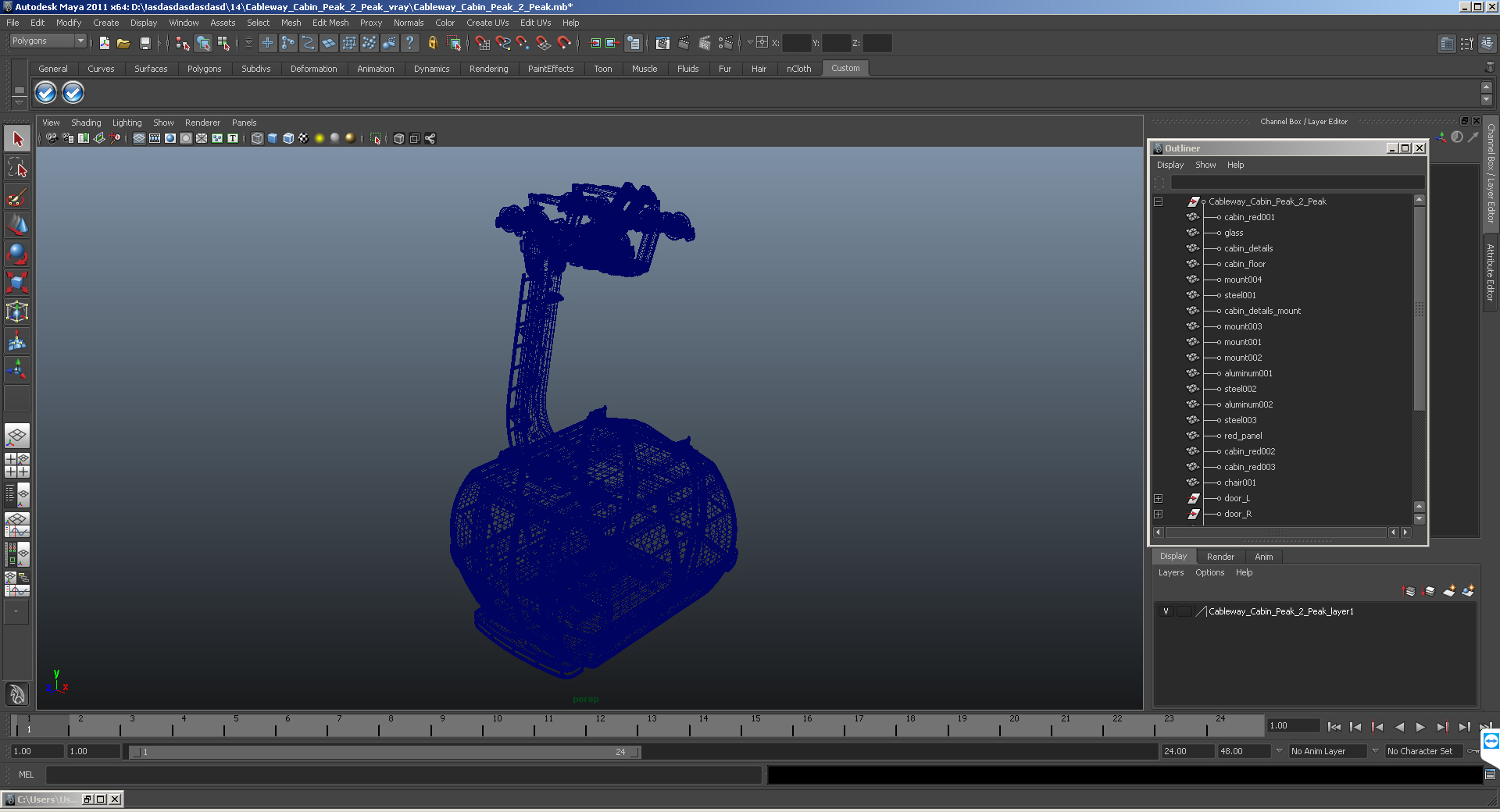1500x812 pixels.
Task: Toggle textured display icon in viewport toolbar
Action: coord(304,138)
